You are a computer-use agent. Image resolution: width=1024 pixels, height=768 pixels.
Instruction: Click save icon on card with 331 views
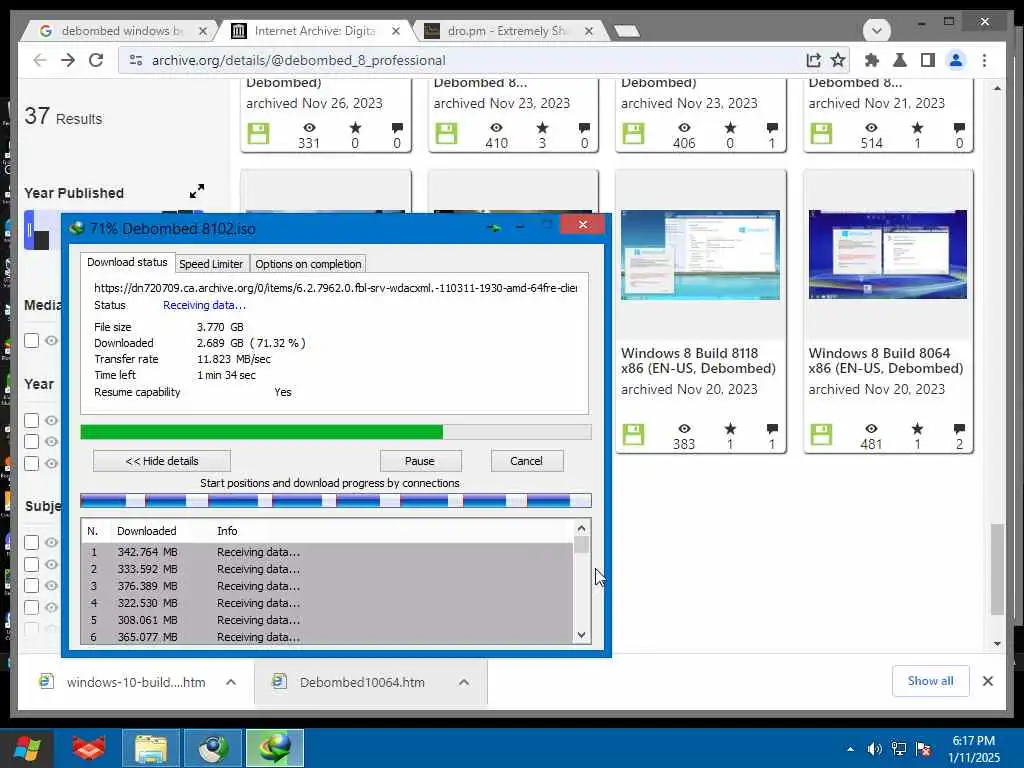[258, 133]
